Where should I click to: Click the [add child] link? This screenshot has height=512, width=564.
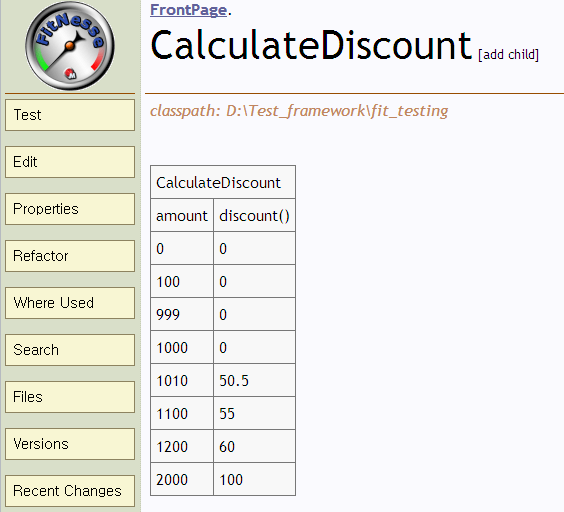(508, 55)
